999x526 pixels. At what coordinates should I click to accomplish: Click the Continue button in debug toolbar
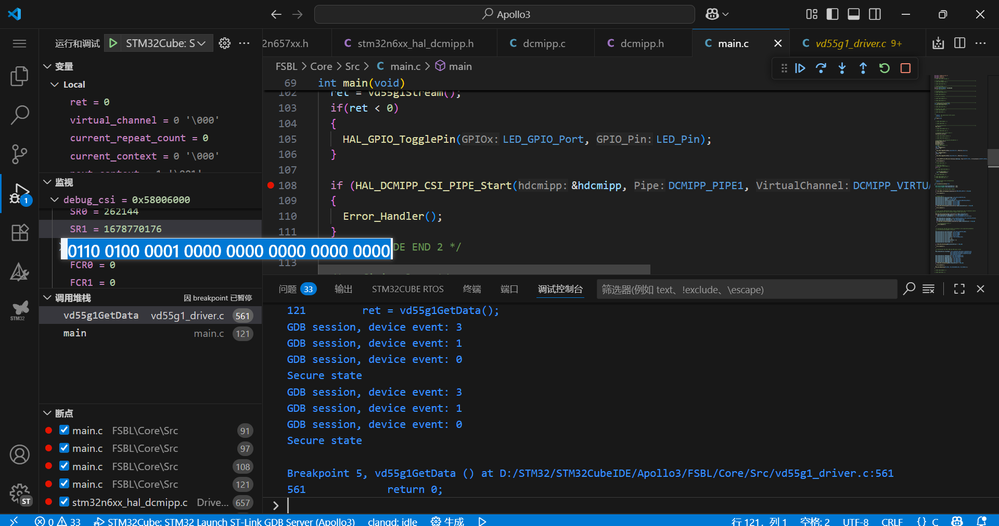800,68
